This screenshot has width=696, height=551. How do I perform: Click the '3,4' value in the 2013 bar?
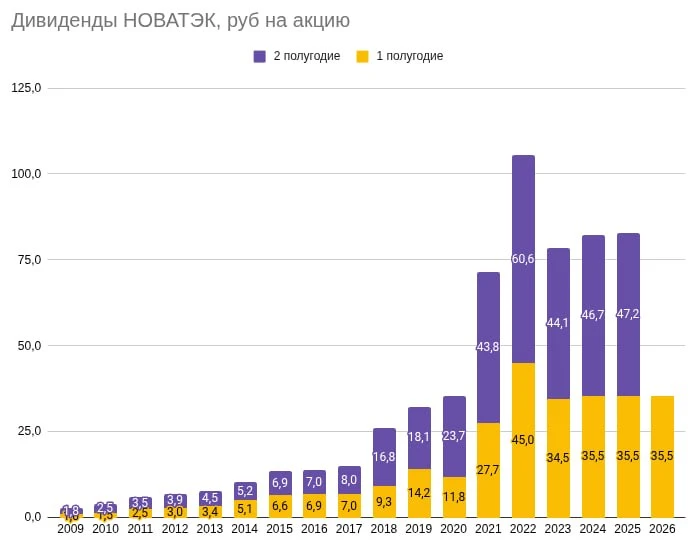(x=210, y=511)
